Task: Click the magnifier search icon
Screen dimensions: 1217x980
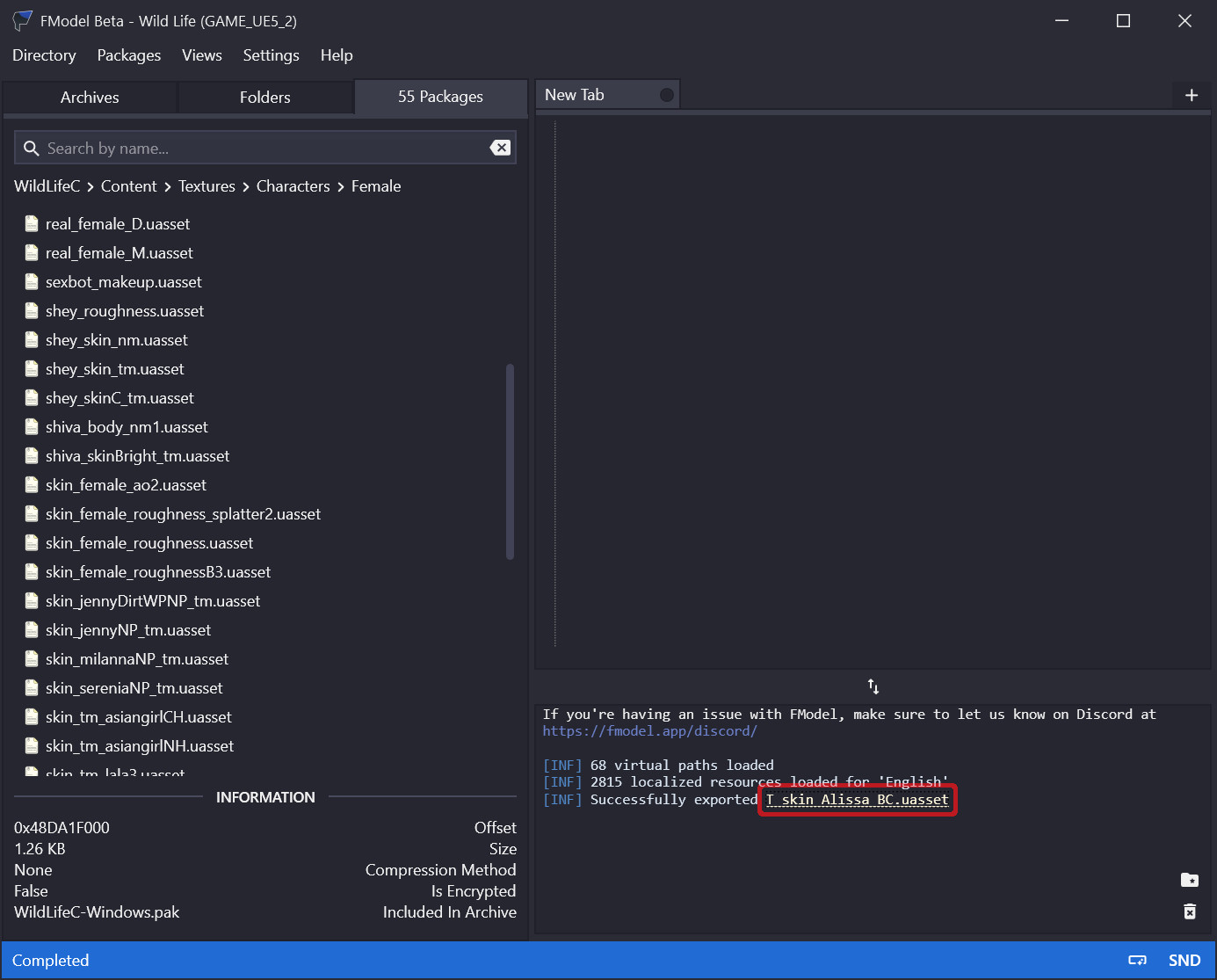Action: (32, 149)
